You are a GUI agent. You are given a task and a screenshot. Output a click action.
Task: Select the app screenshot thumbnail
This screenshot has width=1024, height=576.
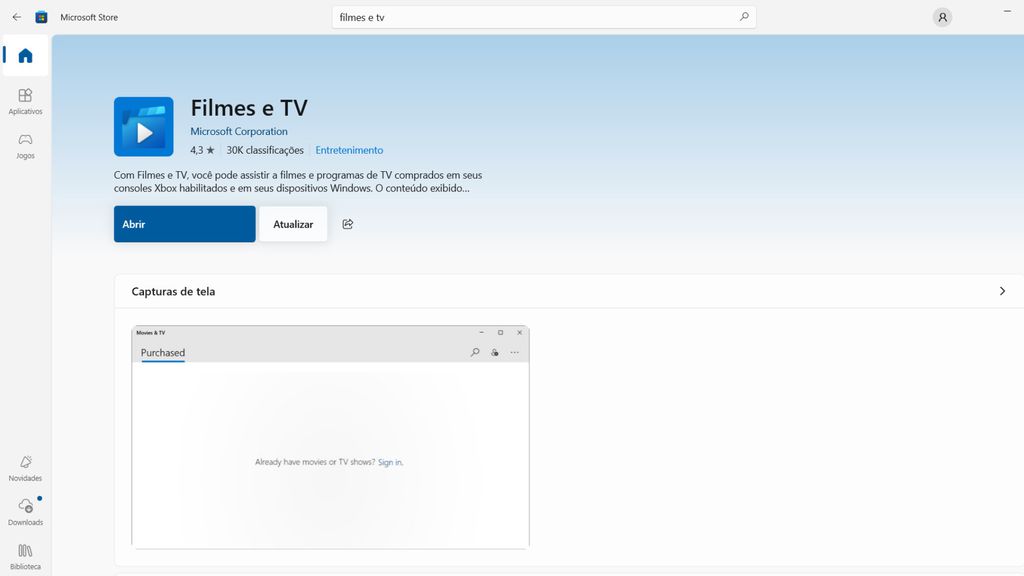[x=330, y=436]
